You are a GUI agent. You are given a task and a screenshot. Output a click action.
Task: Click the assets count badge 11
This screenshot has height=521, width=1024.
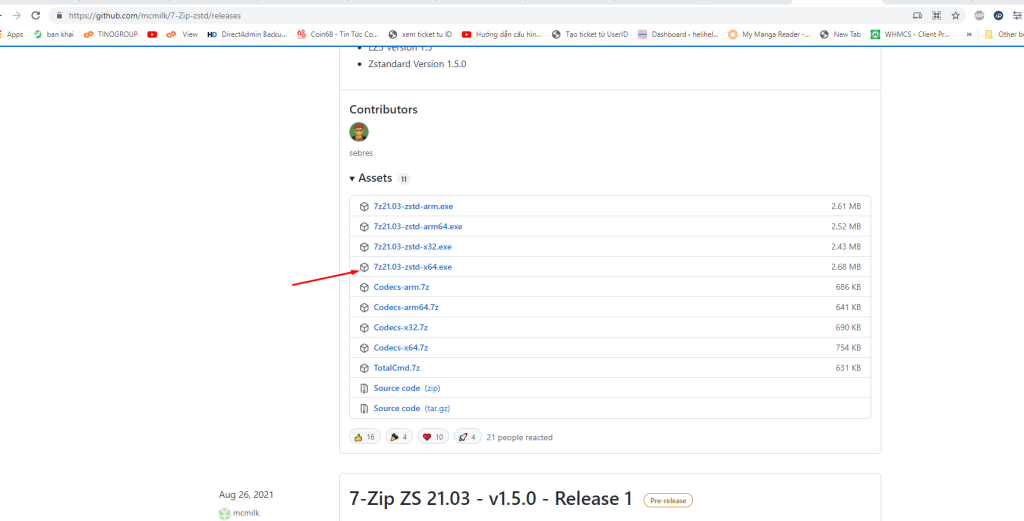click(x=404, y=179)
